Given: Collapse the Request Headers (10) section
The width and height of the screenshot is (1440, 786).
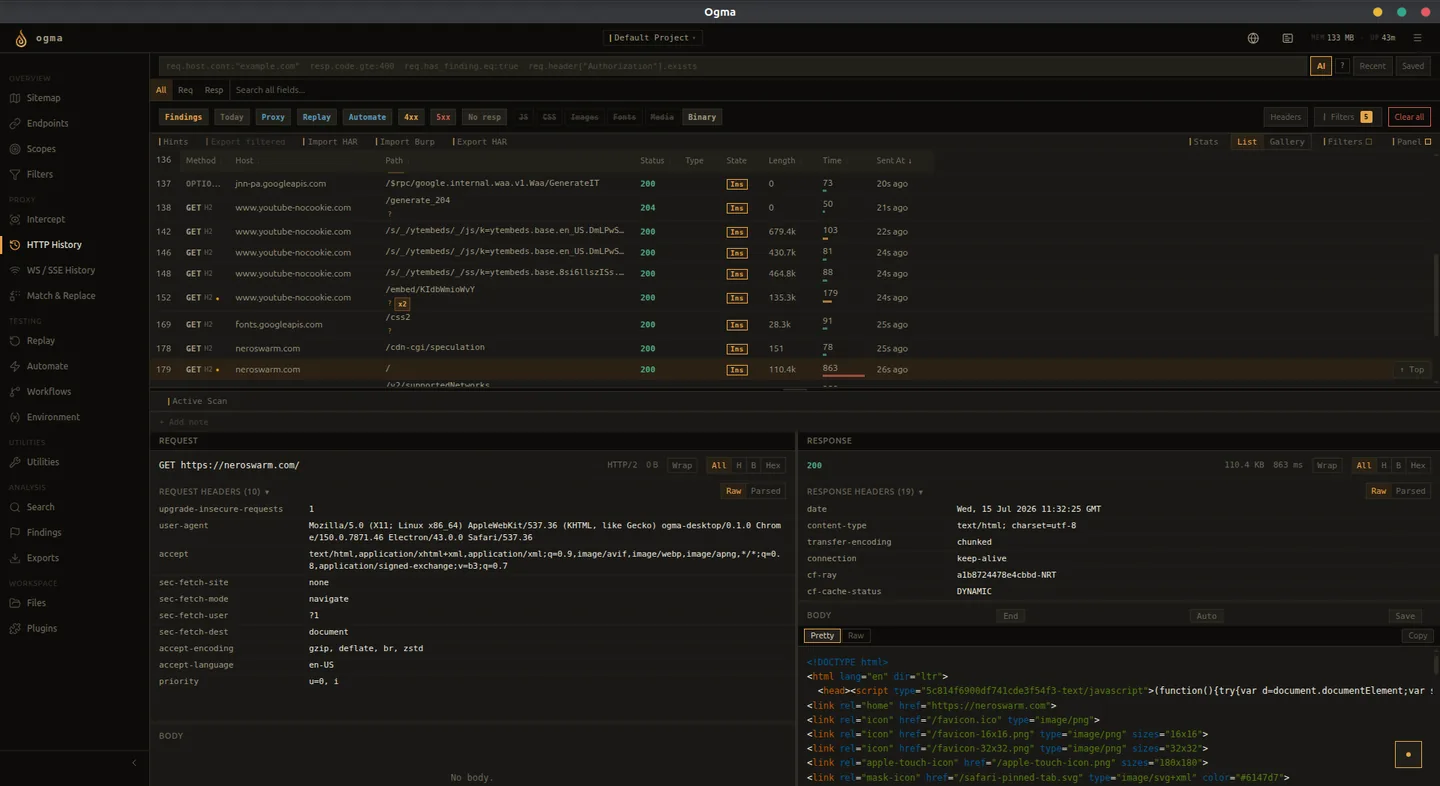Looking at the screenshot, I should coord(214,492).
